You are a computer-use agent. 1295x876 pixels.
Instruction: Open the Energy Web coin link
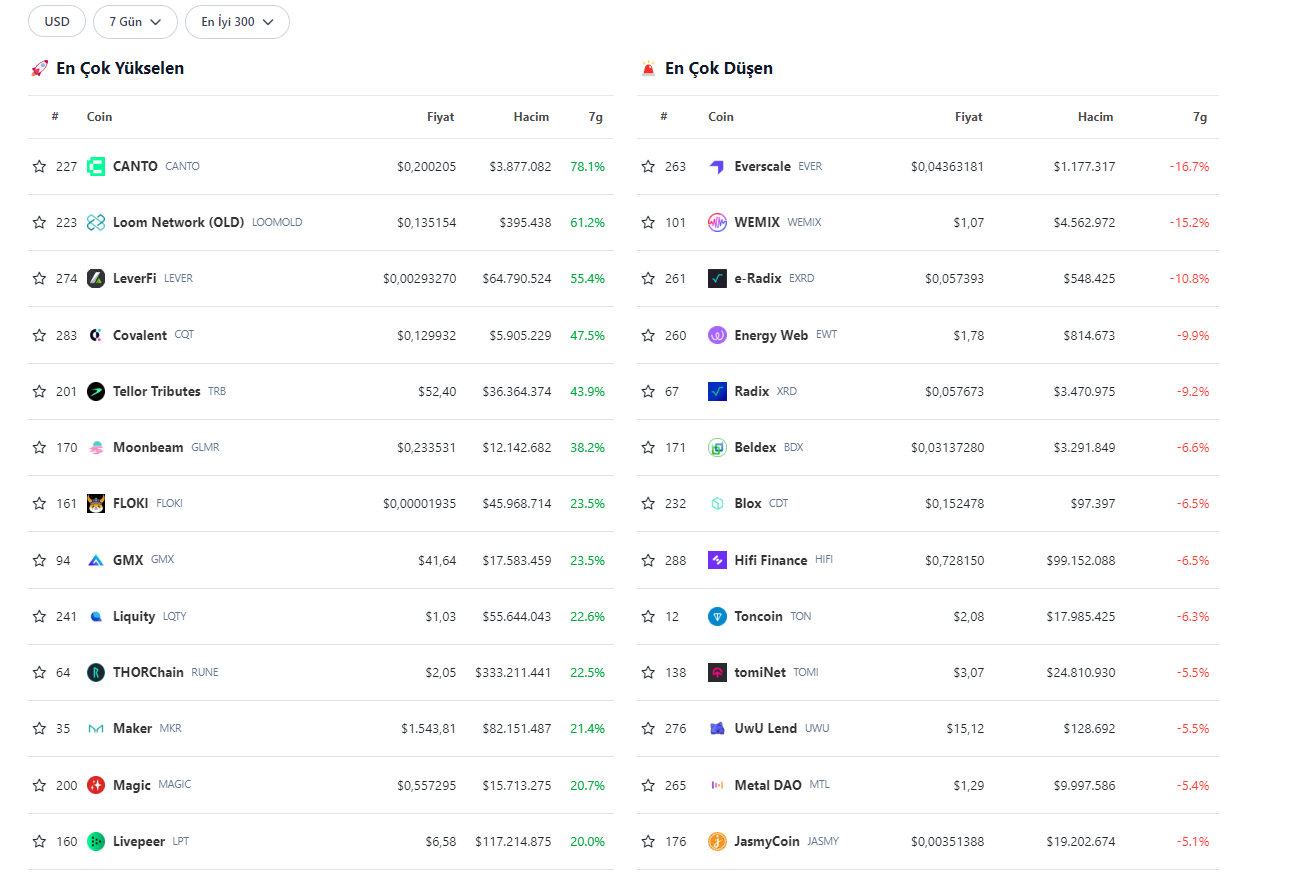(770, 336)
